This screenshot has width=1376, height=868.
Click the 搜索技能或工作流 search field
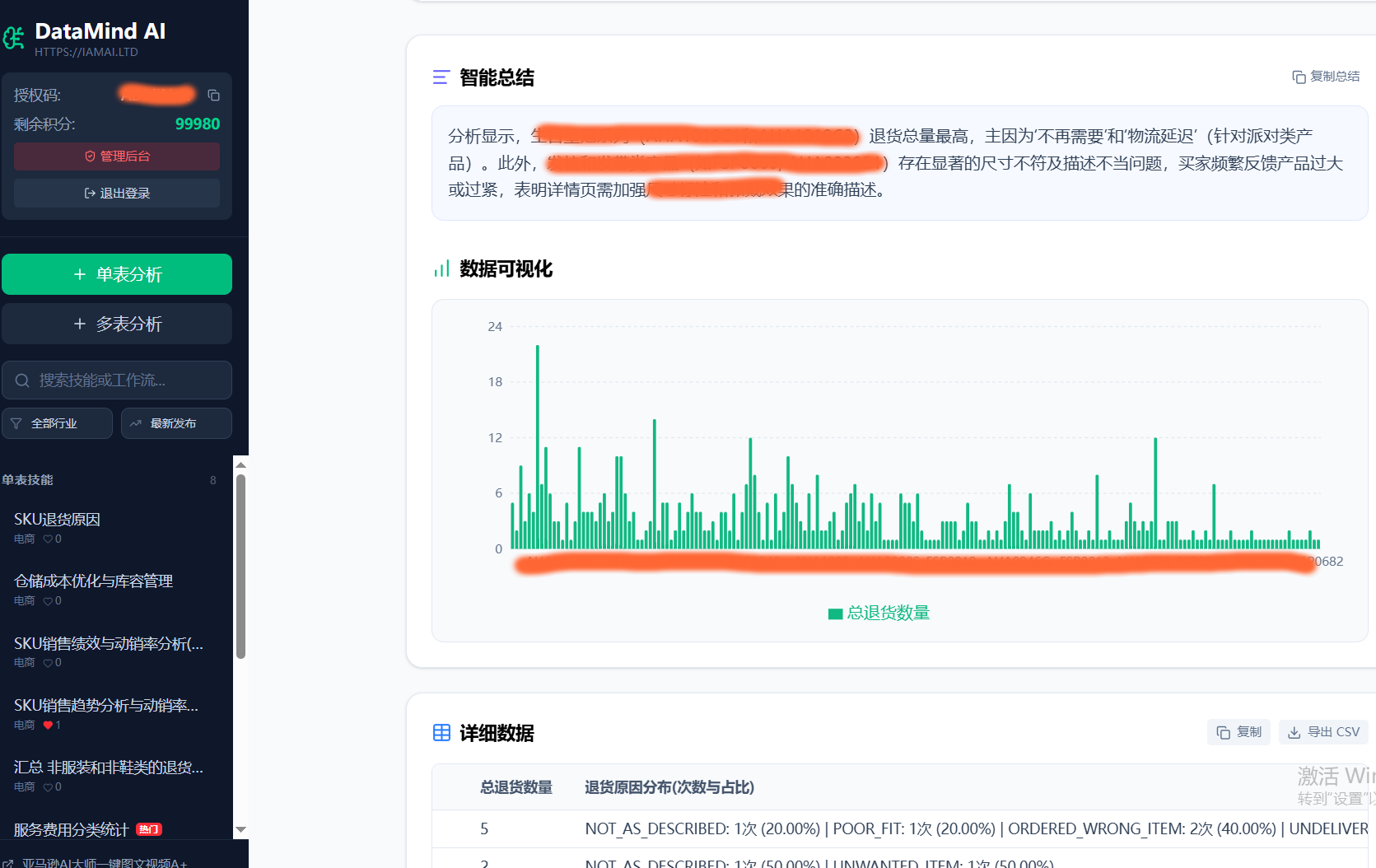(117, 380)
